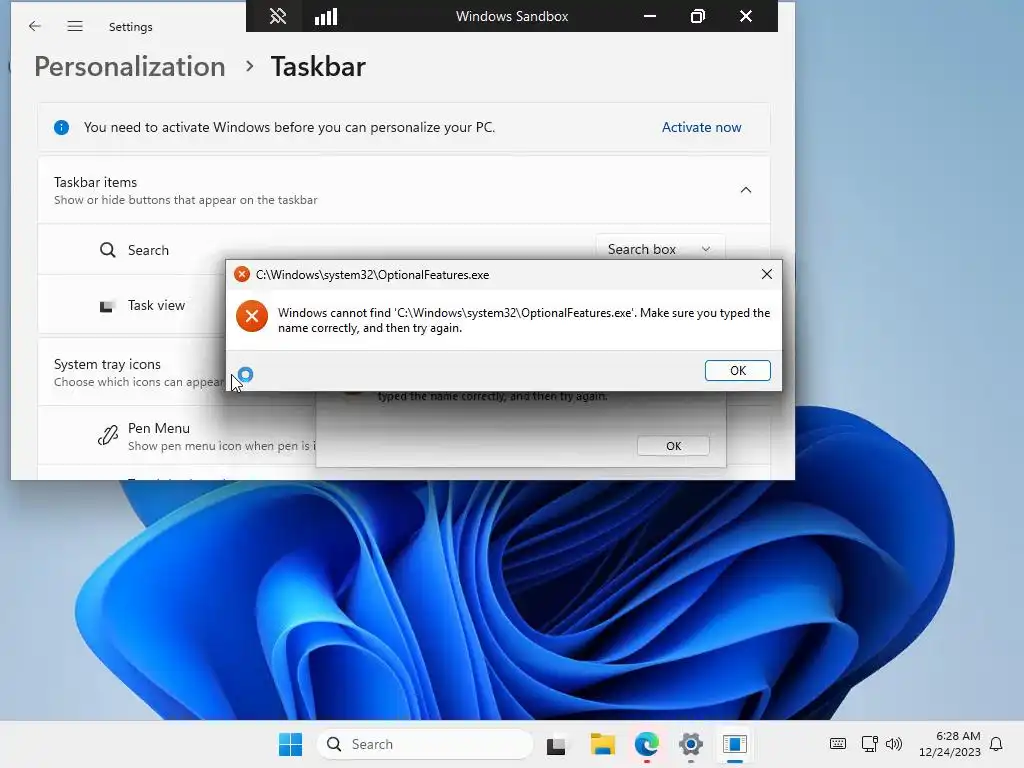
Task: Close the OptionalFeatures.exe error dialog
Action: tap(767, 274)
